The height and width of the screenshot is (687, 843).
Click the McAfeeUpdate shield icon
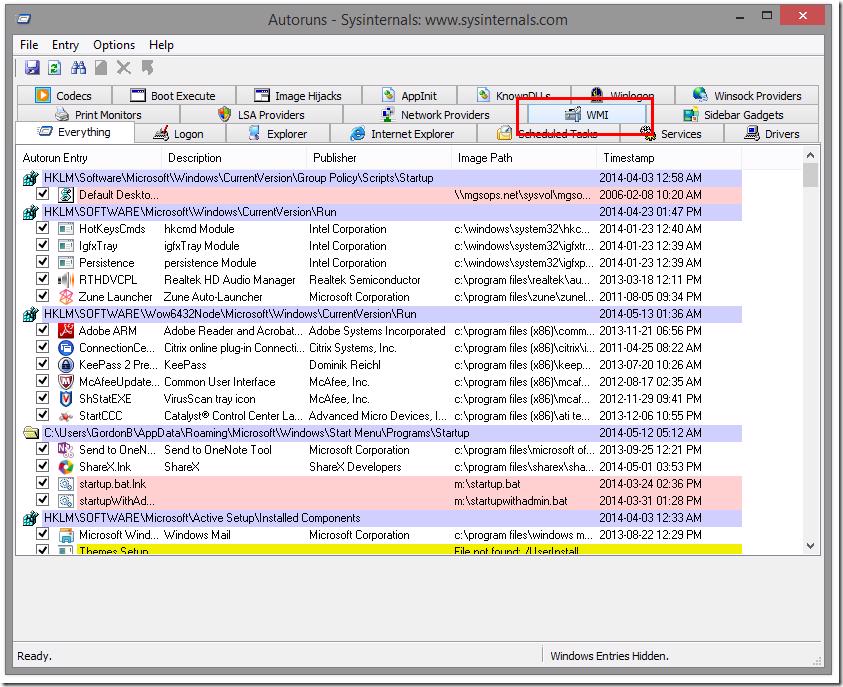(x=66, y=382)
